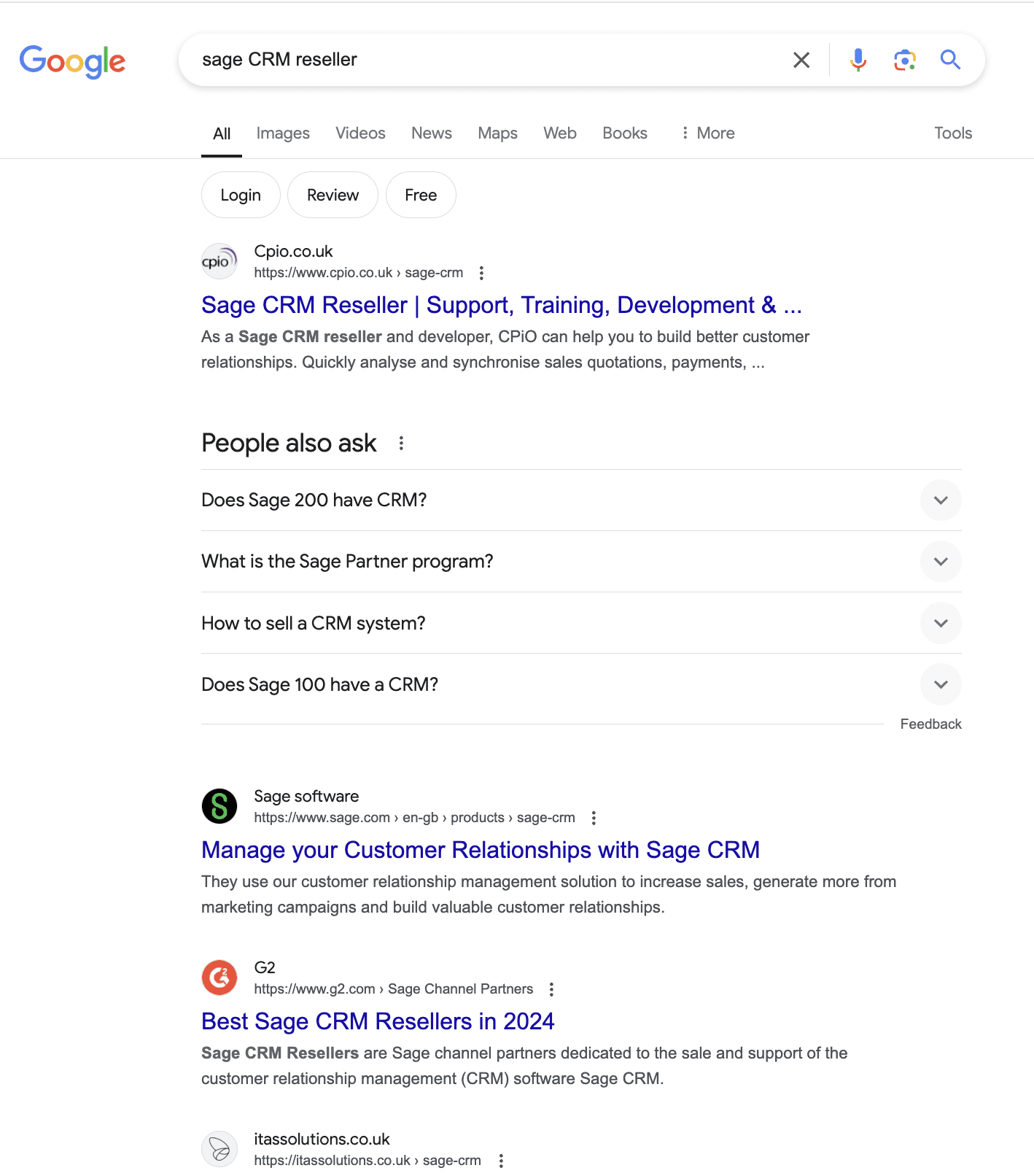Switch to the Images results tab

pyautogui.click(x=282, y=133)
